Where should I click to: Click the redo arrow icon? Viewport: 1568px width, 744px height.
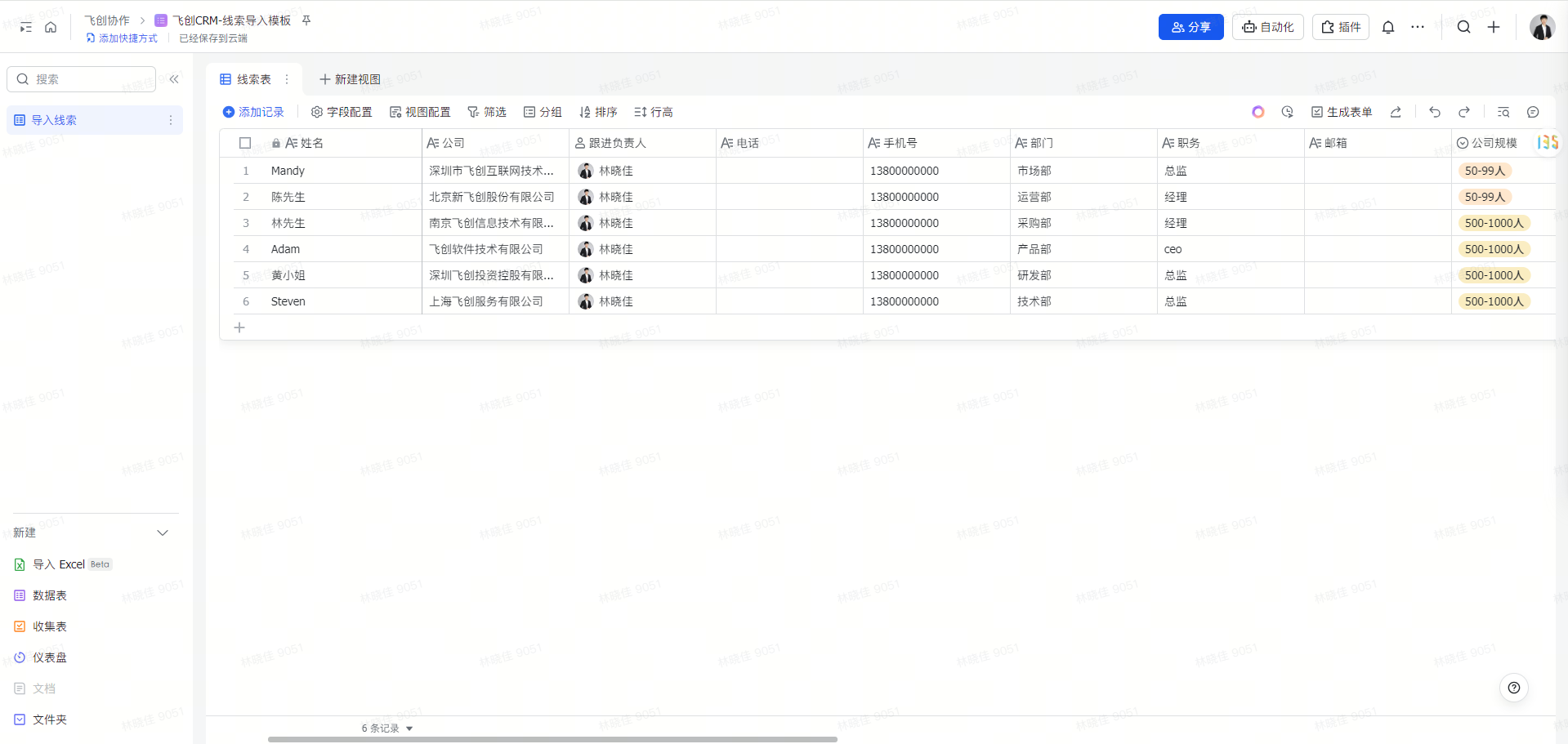click(x=1464, y=112)
